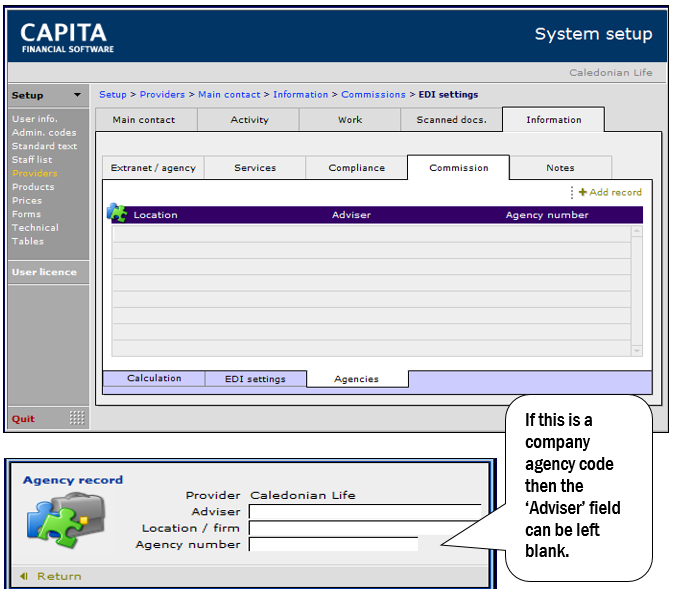674x592 pixels.
Task: Click the Quit button
Action: click(x=23, y=419)
